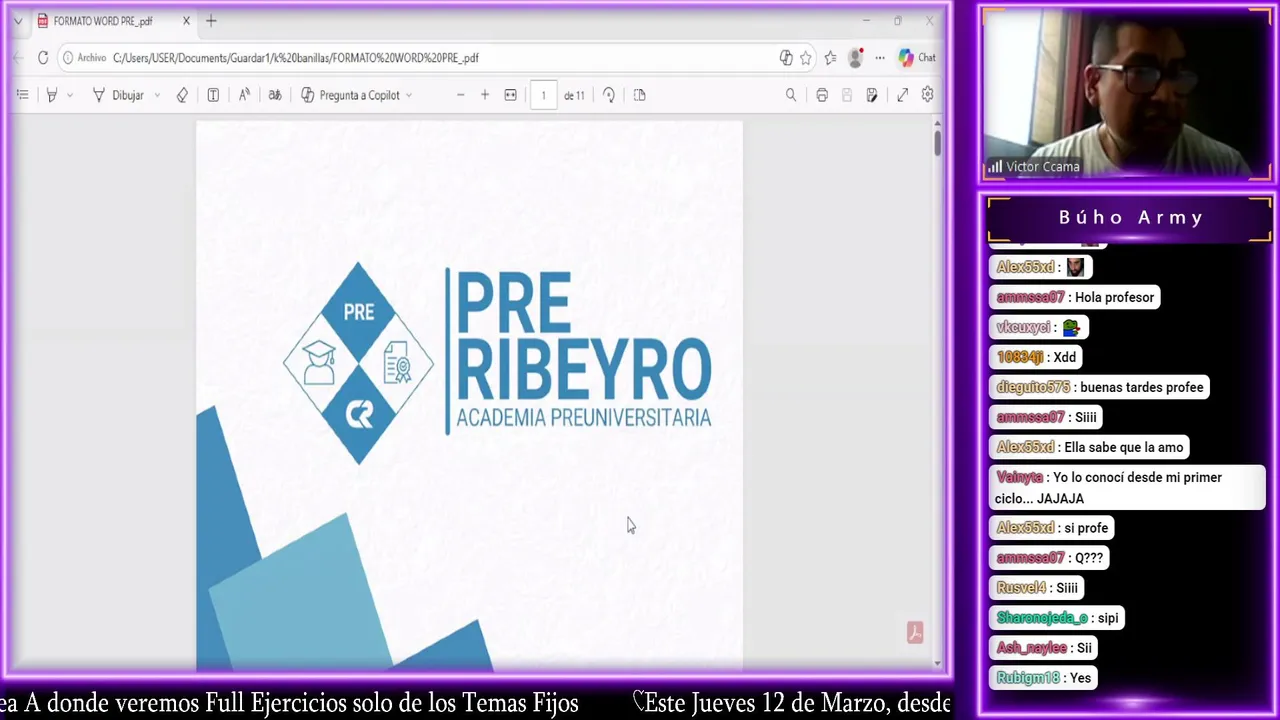The height and width of the screenshot is (720, 1280).
Task: Edit the page number field
Action: [x=543, y=95]
